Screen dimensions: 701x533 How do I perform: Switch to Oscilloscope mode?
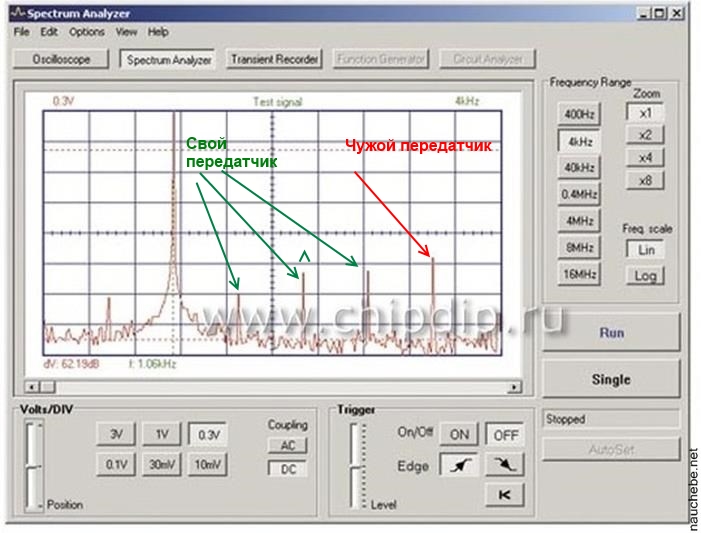(x=61, y=59)
